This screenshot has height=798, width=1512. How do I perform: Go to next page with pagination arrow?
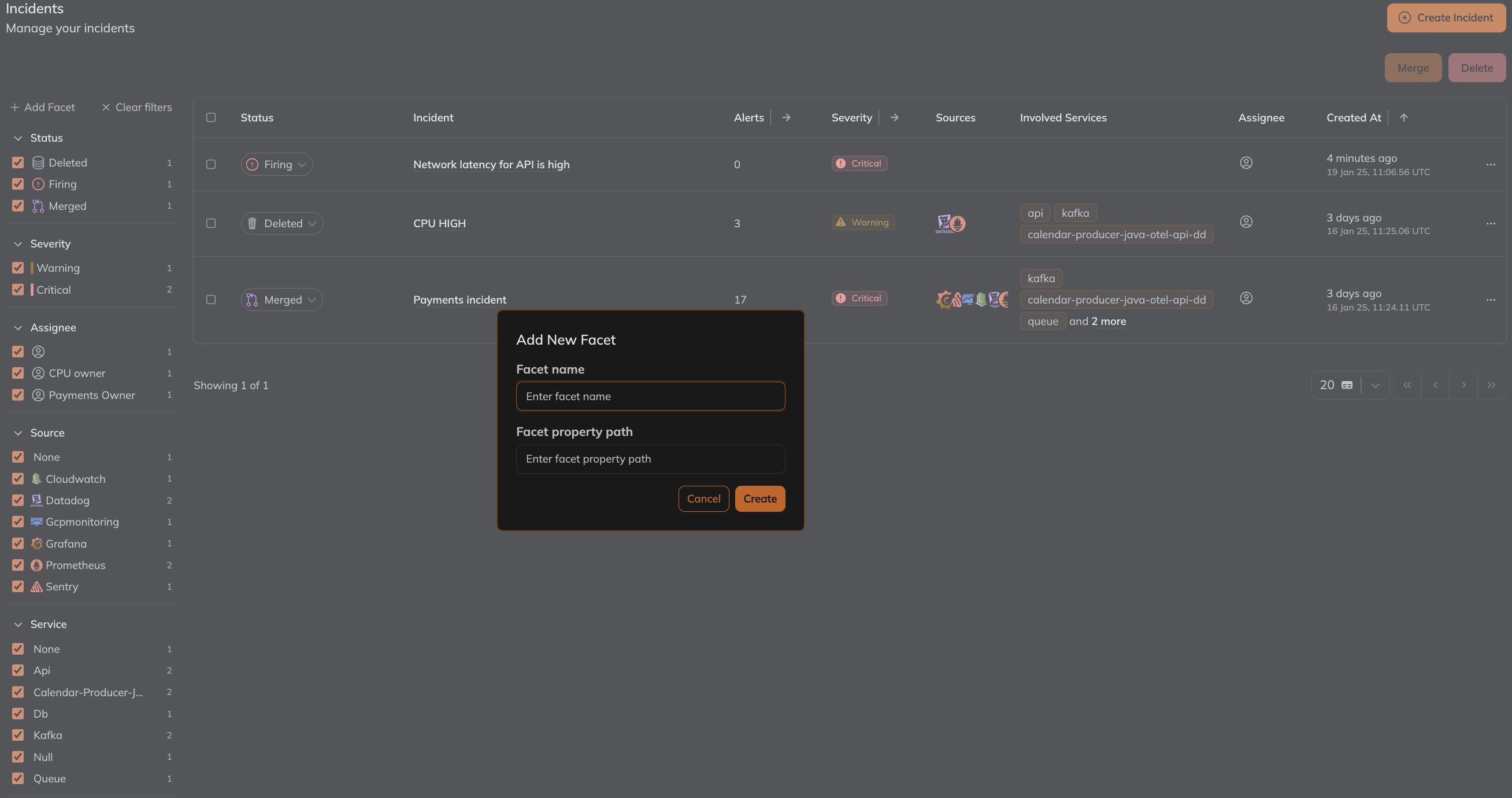pos(1463,385)
